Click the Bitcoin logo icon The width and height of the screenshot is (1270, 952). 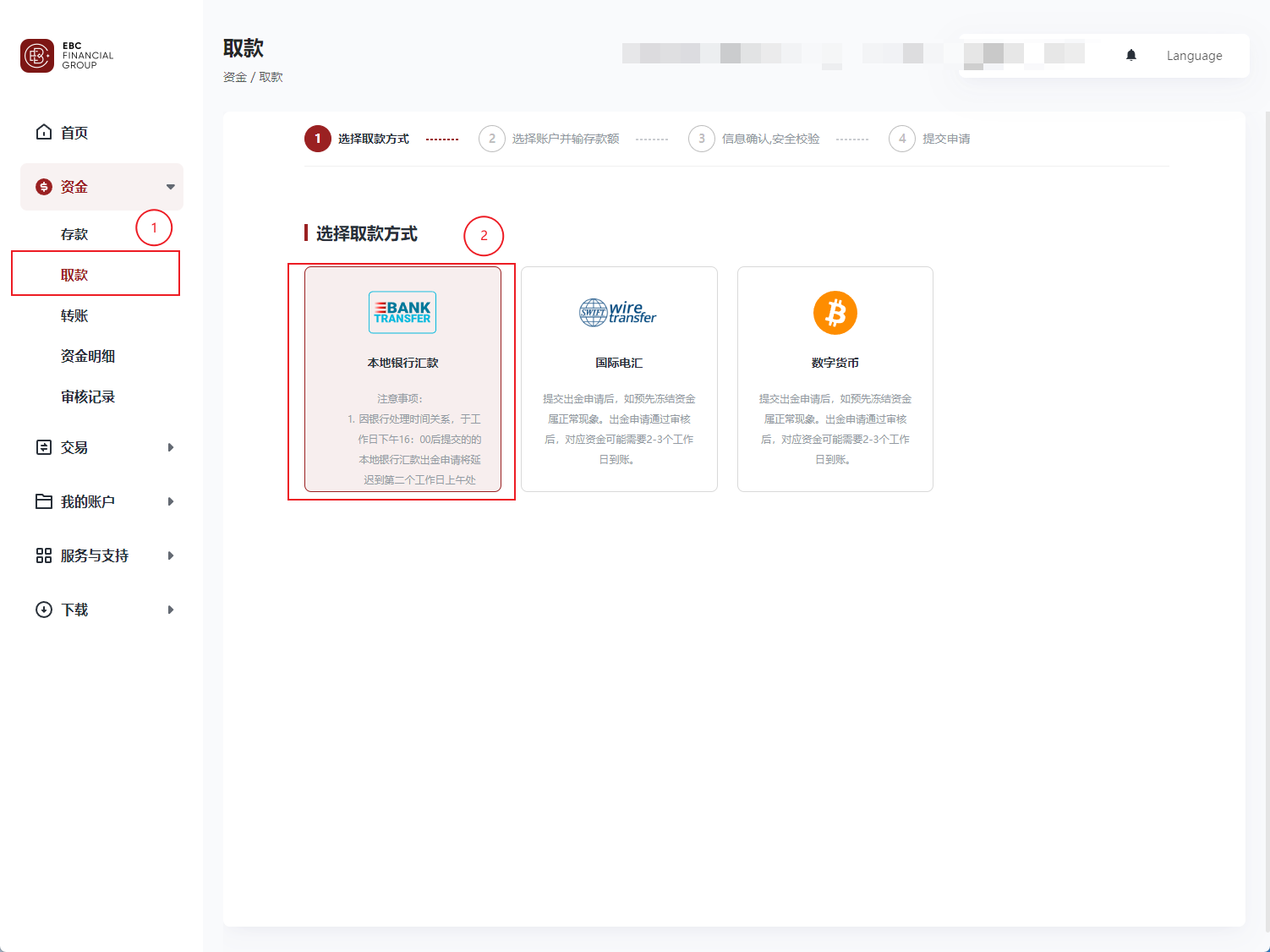(835, 313)
